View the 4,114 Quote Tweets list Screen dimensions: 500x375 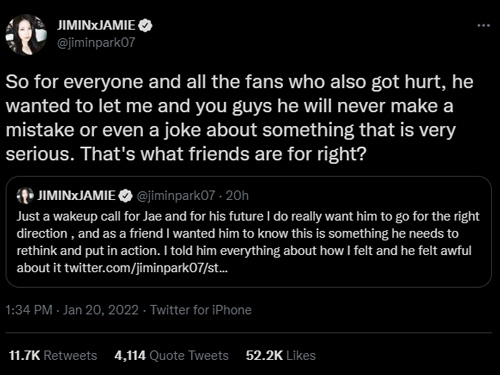[171, 355]
